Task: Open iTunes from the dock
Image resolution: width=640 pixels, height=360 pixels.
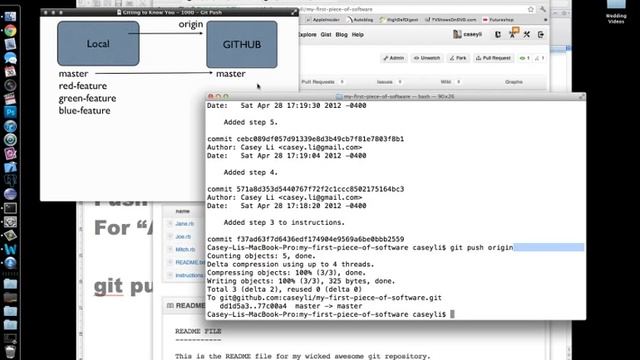Action: (x=10, y=126)
